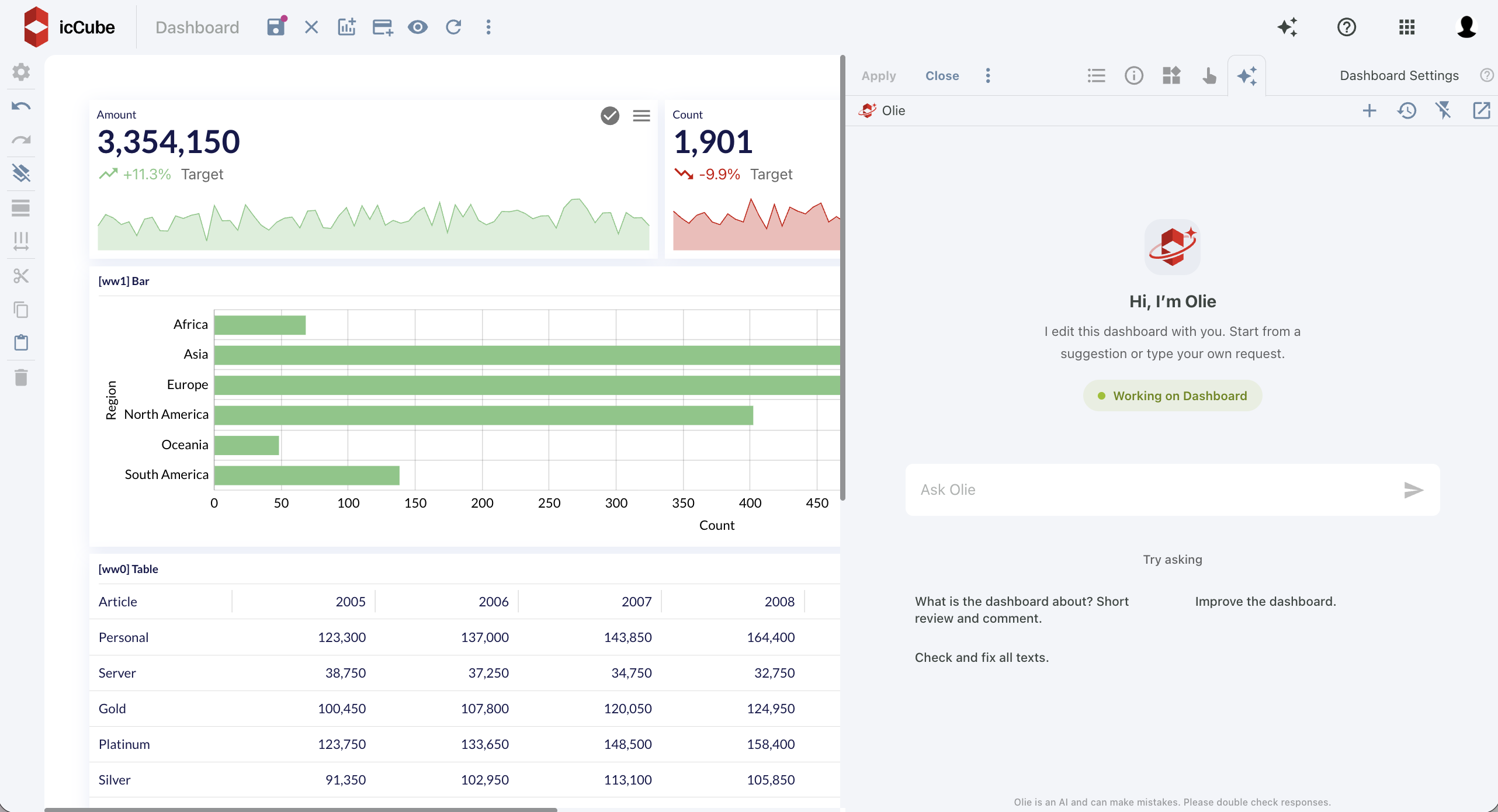The image size is (1498, 812).
Task: Open Olie chat history
Action: click(x=1407, y=110)
